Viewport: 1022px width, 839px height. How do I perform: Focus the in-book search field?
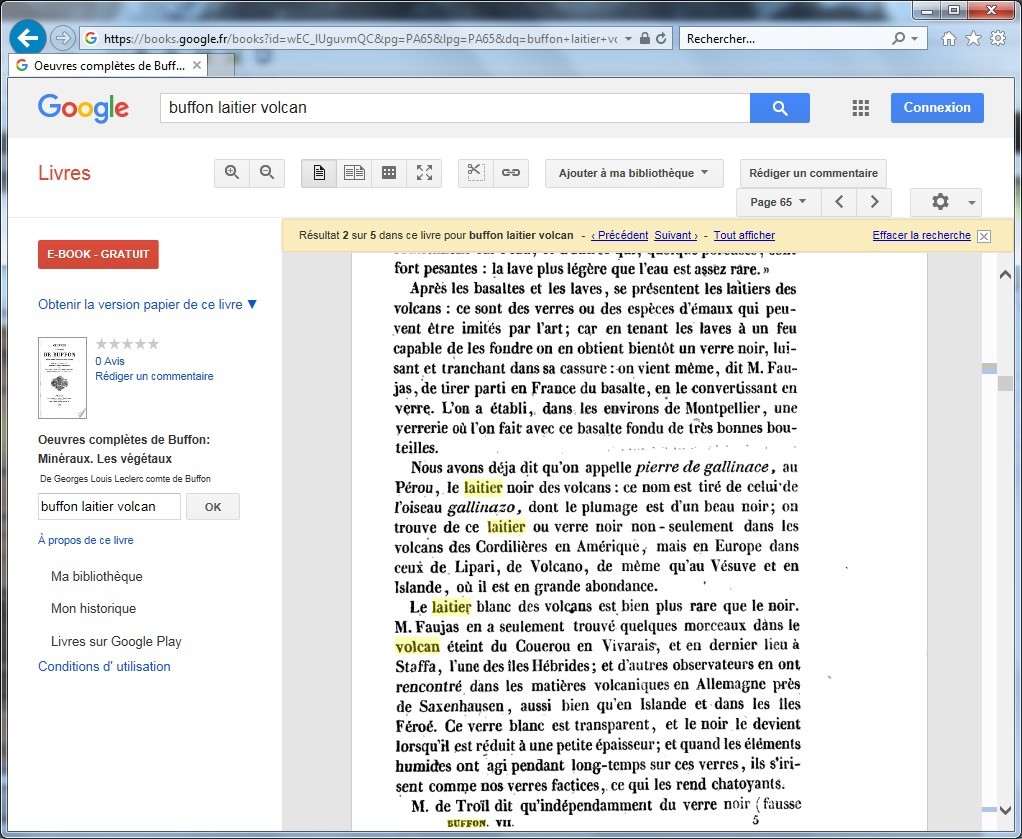[109, 507]
